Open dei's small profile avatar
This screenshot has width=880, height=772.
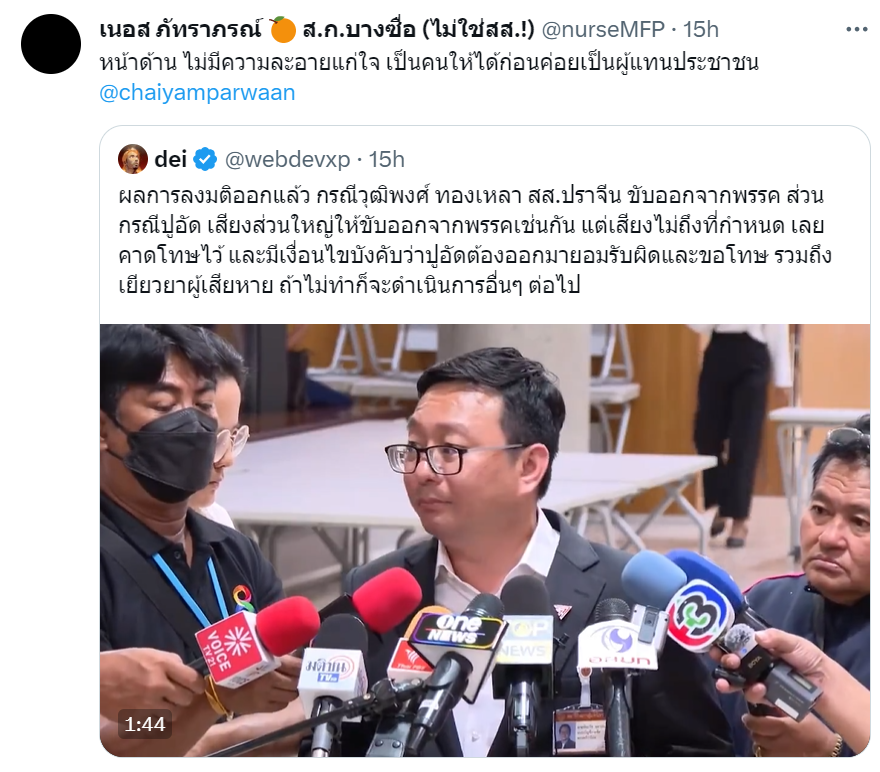(x=133, y=159)
